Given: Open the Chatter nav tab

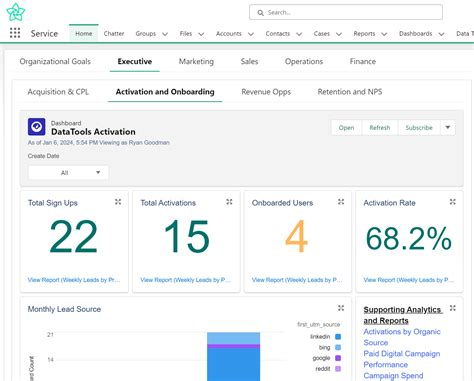Looking at the screenshot, I should pyautogui.click(x=114, y=34).
